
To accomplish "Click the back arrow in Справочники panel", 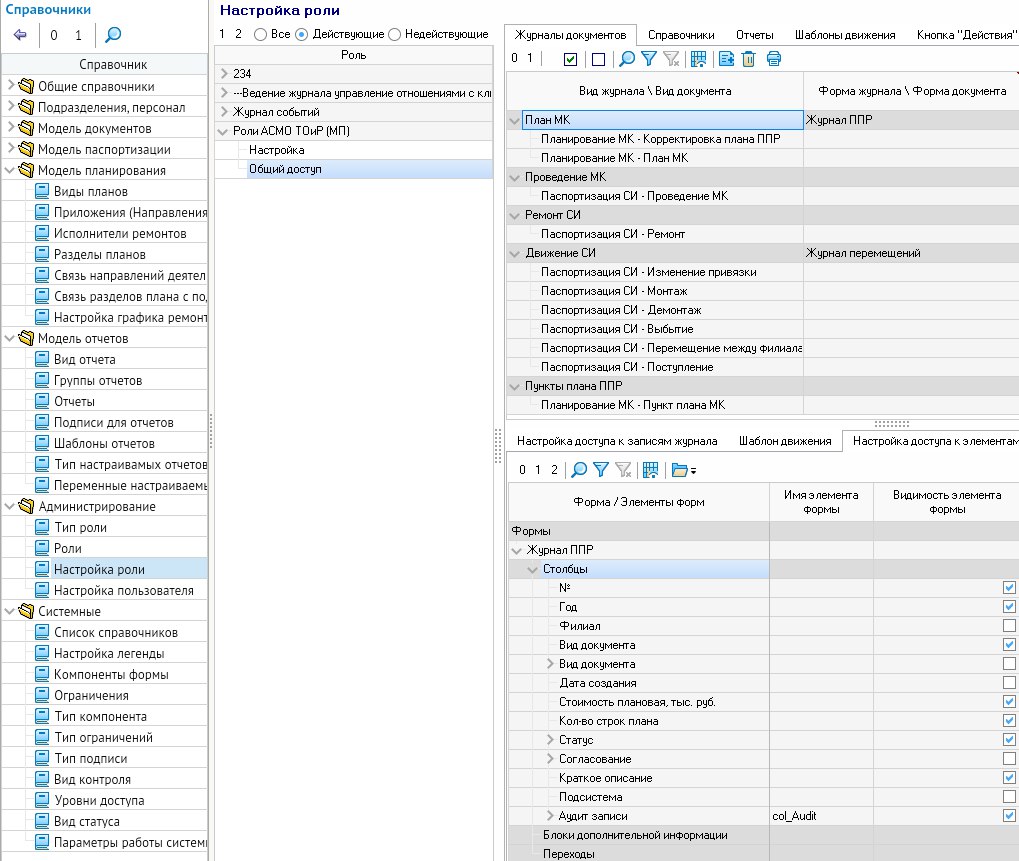I will coord(20,34).
